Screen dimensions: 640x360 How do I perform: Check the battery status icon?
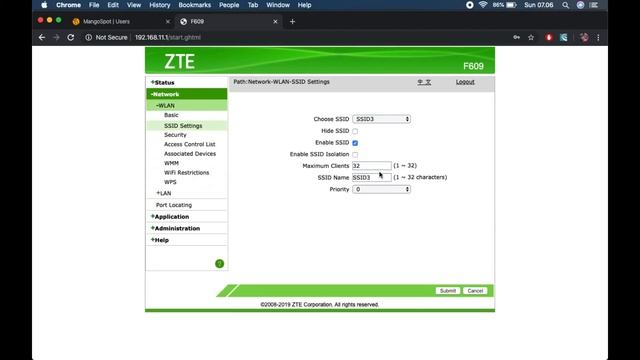[x=511, y=5]
